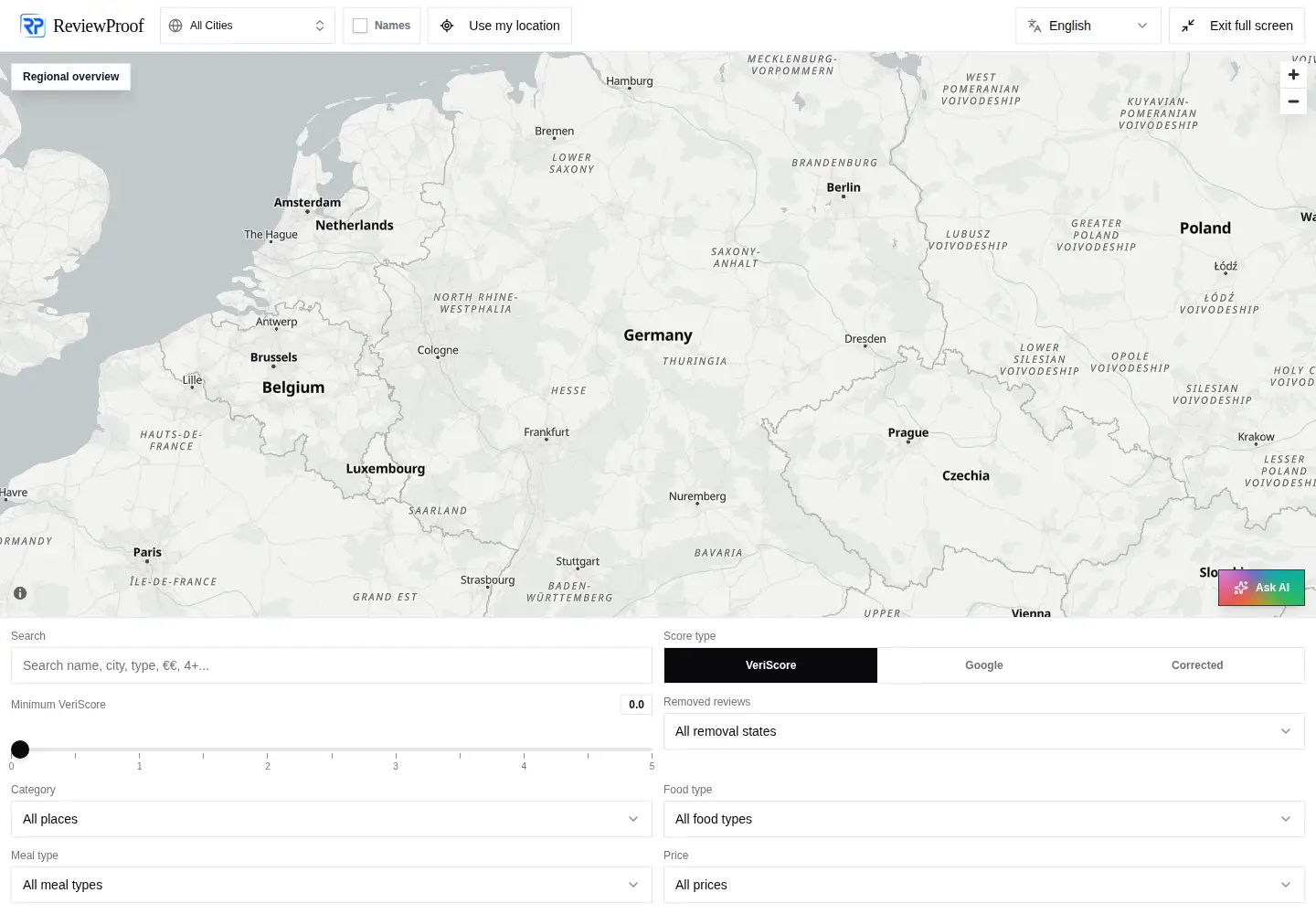Toggle the Names checkbox

(360, 26)
